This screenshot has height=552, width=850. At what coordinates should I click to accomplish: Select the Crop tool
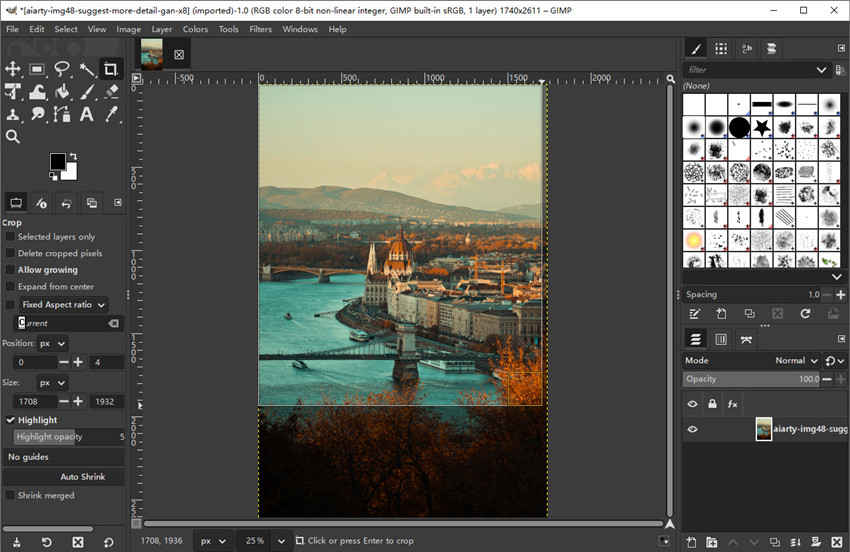click(x=111, y=69)
